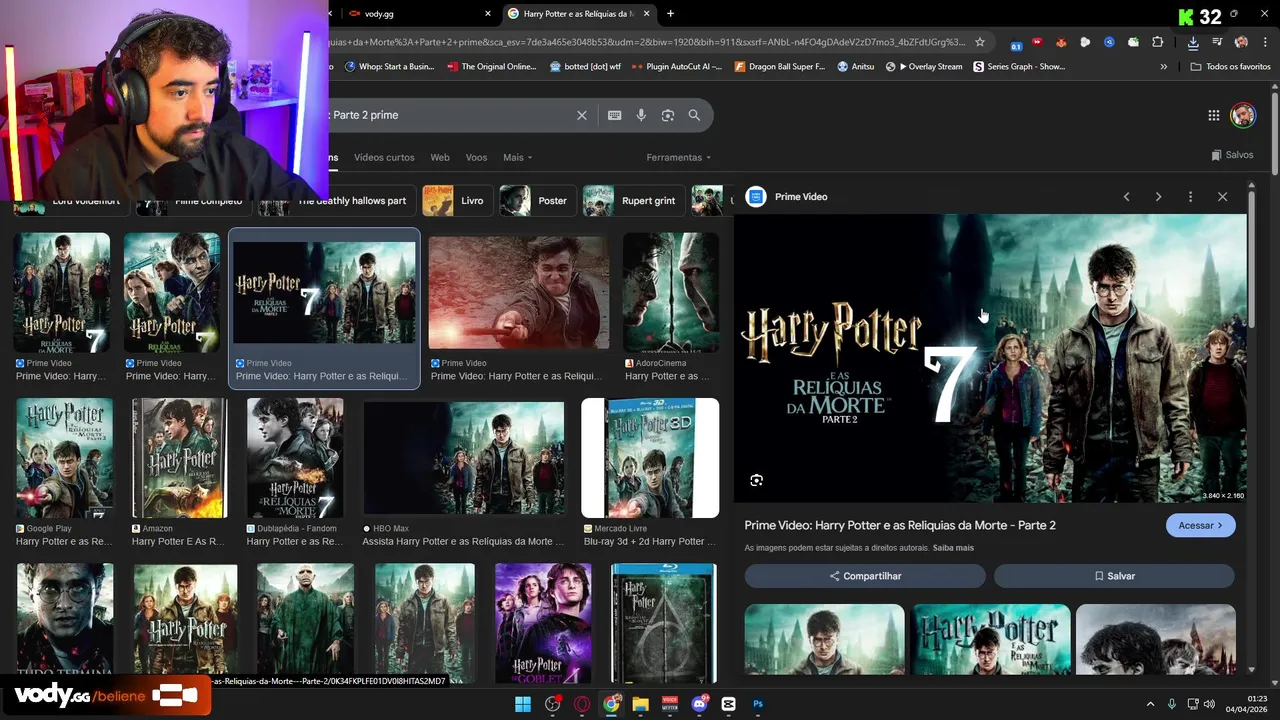Close the image preview panel
Viewport: 1280px width, 720px height.
[x=1222, y=197]
